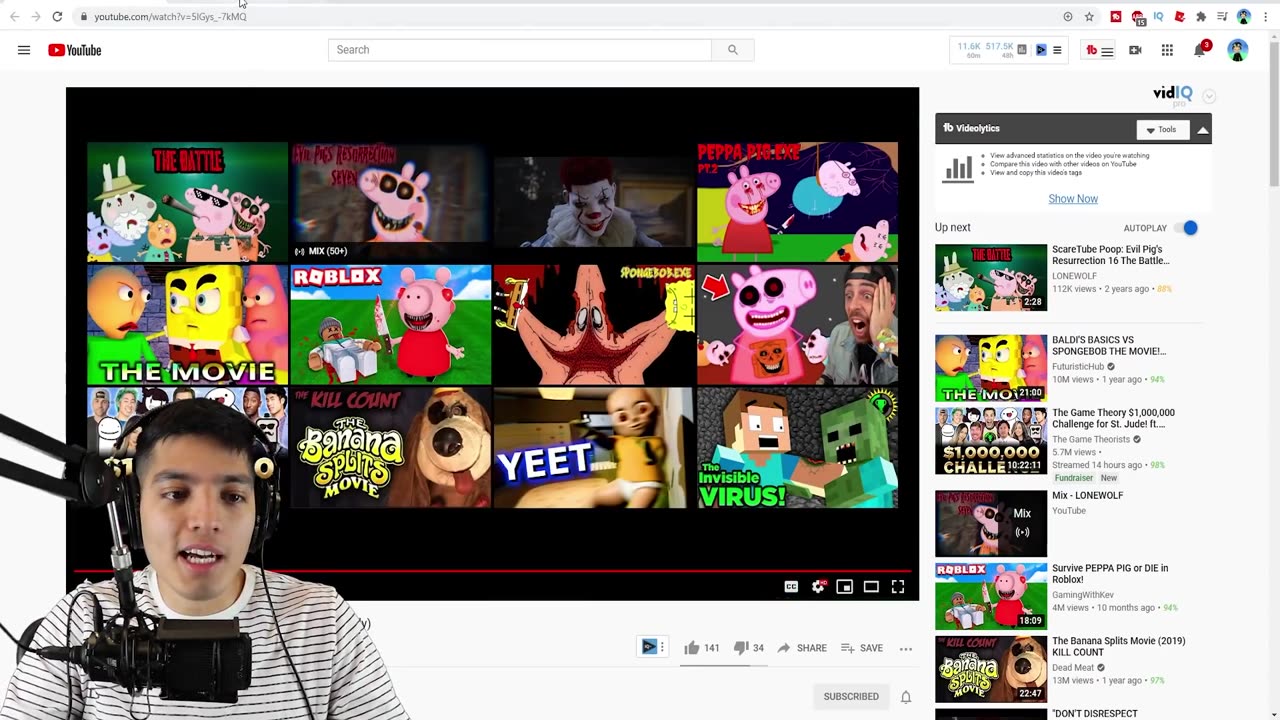Reload the page in browser
Image resolution: width=1280 pixels, height=720 pixels.
coord(57,17)
